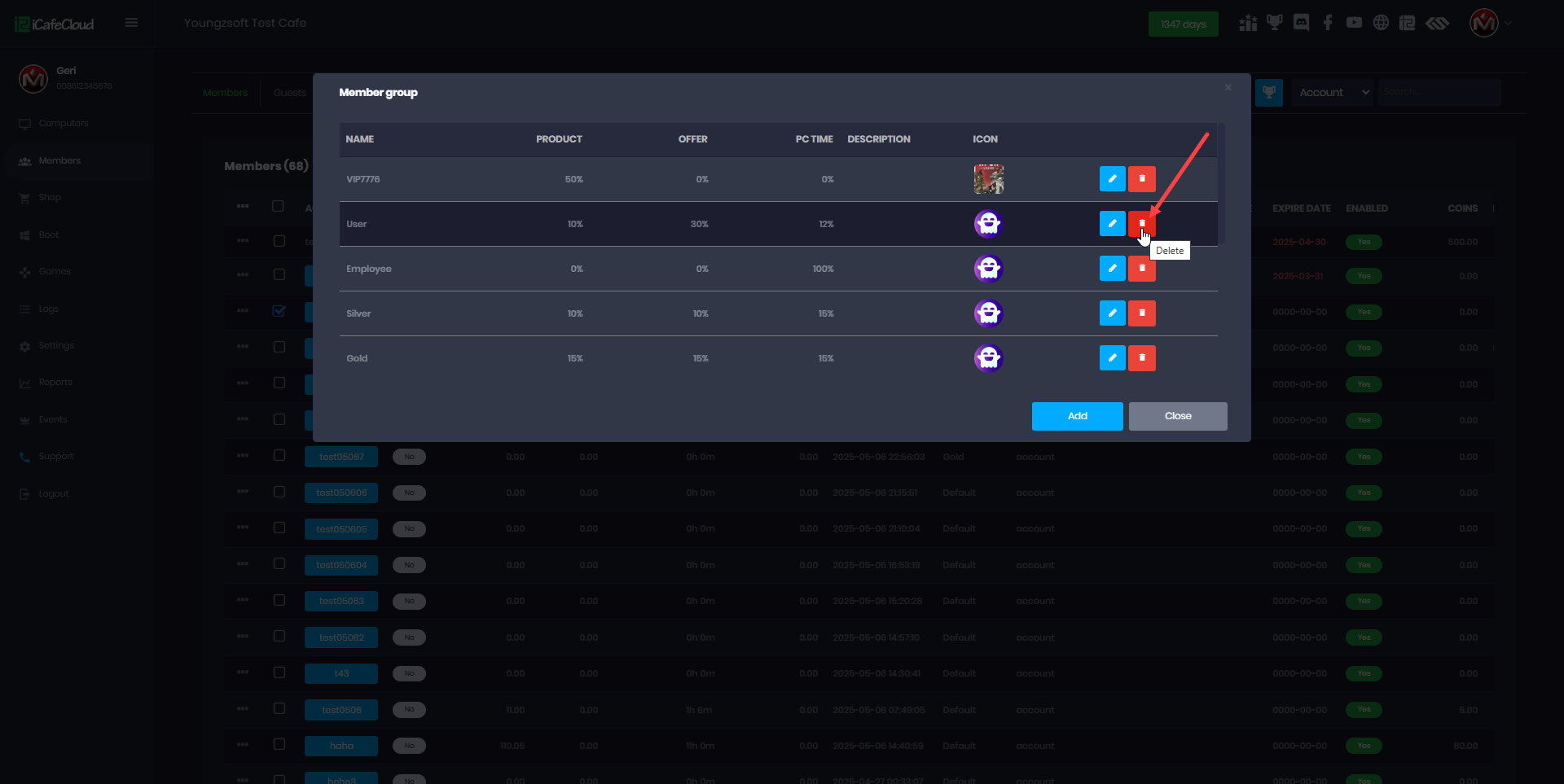The image size is (1564, 784).
Task: Toggle the select-all checkbox in table header
Action: (278, 207)
